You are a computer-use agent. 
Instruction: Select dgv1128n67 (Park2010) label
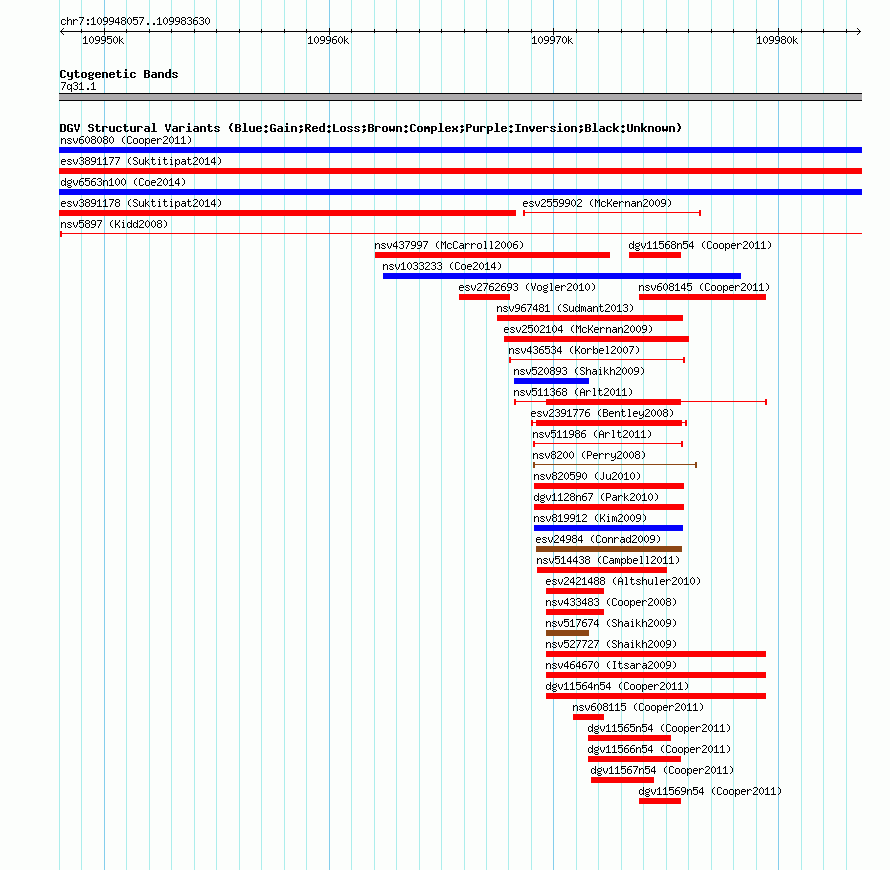(x=596, y=497)
